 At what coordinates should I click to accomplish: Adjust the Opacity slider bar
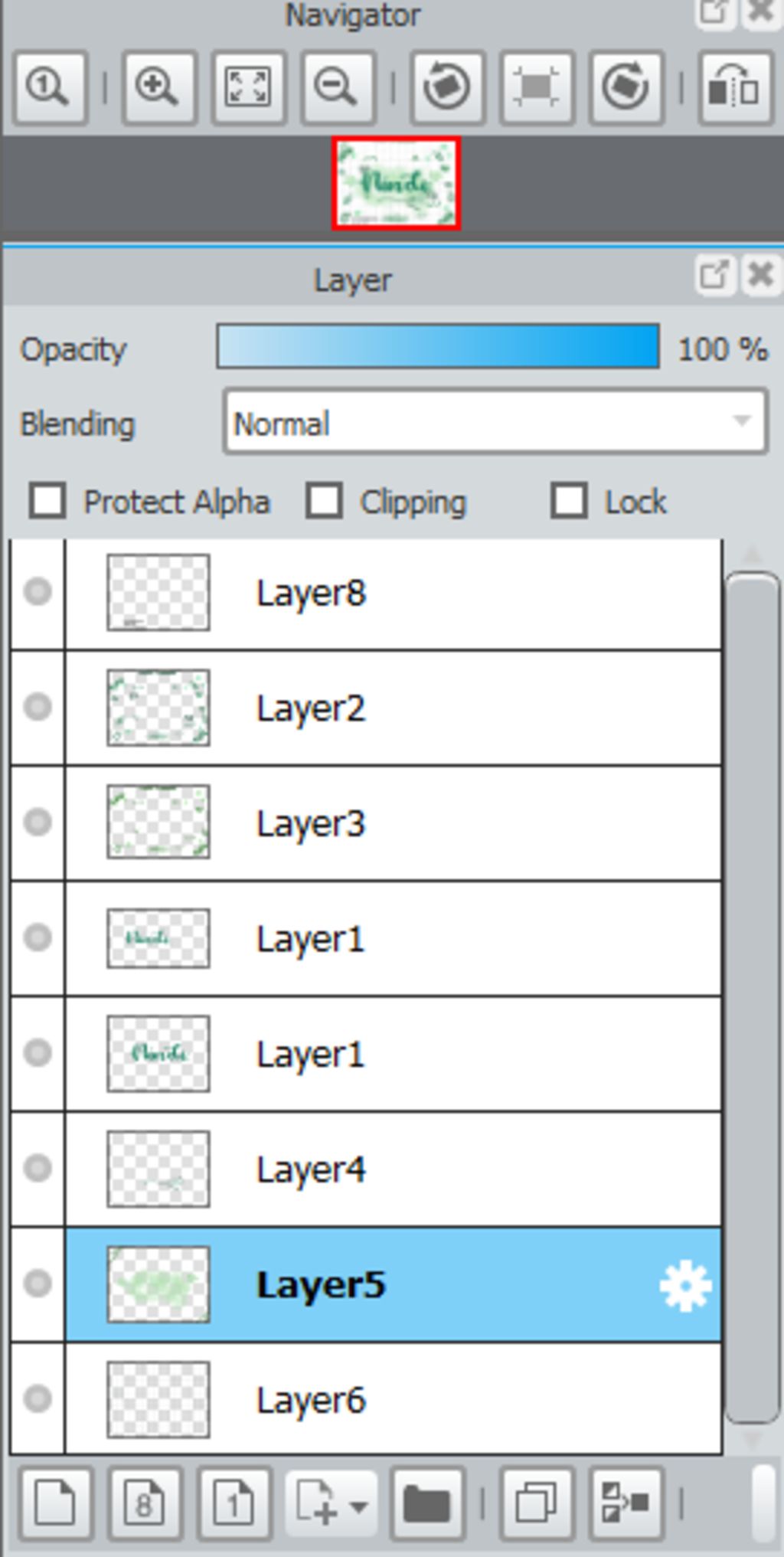(x=438, y=347)
